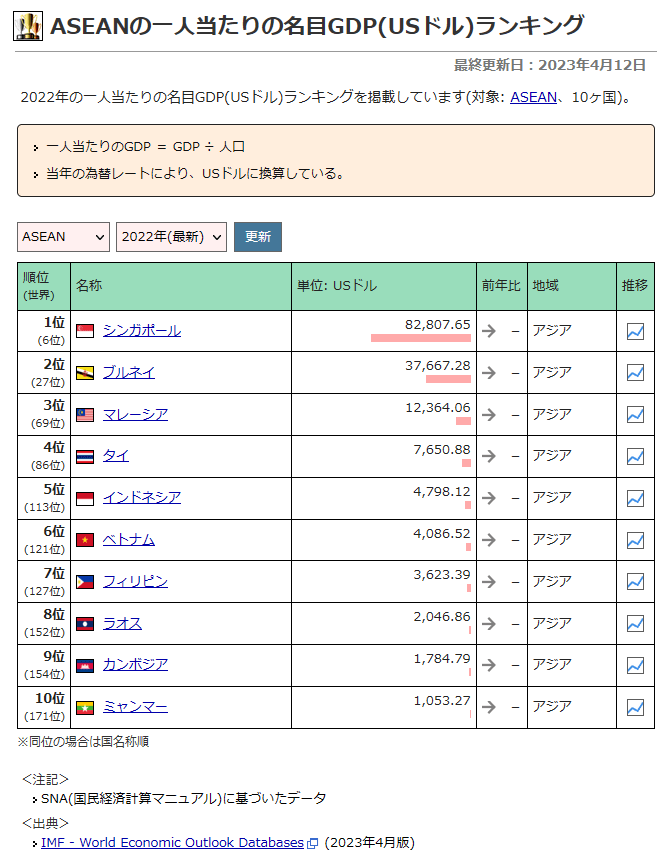Click the trend chart icon for Myanmar

pos(635,707)
